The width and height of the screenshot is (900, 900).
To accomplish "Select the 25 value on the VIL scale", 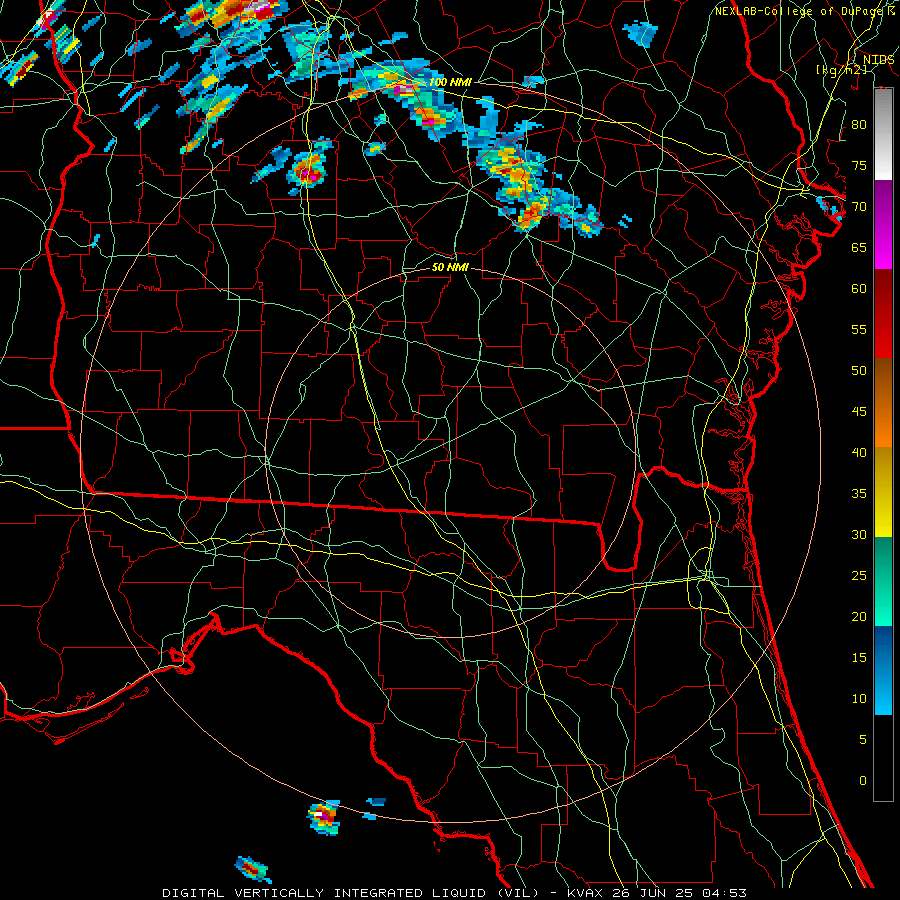I will pyautogui.click(x=859, y=575).
